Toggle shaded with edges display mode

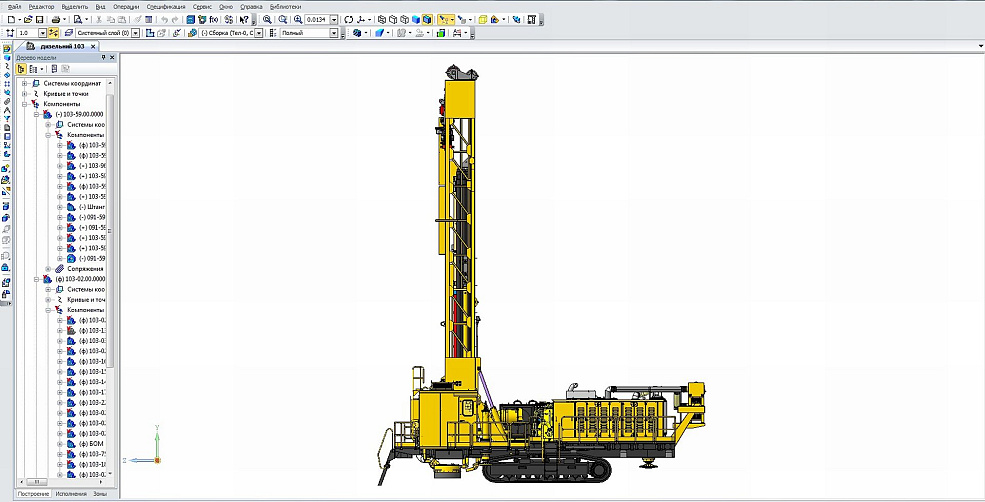[x=427, y=19]
